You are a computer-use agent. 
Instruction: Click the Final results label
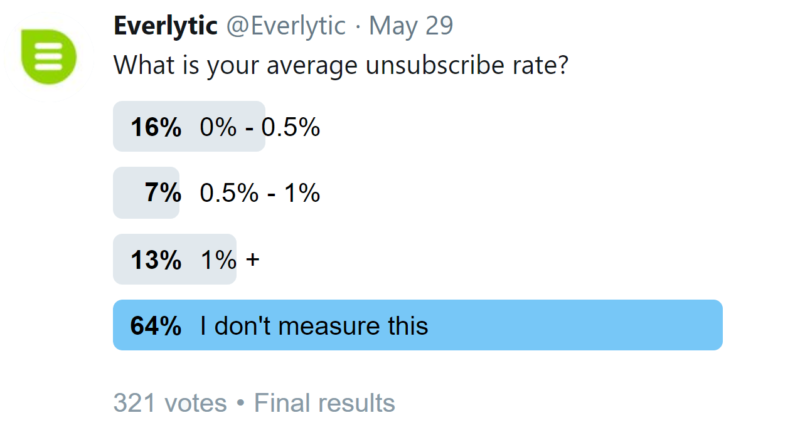324,403
